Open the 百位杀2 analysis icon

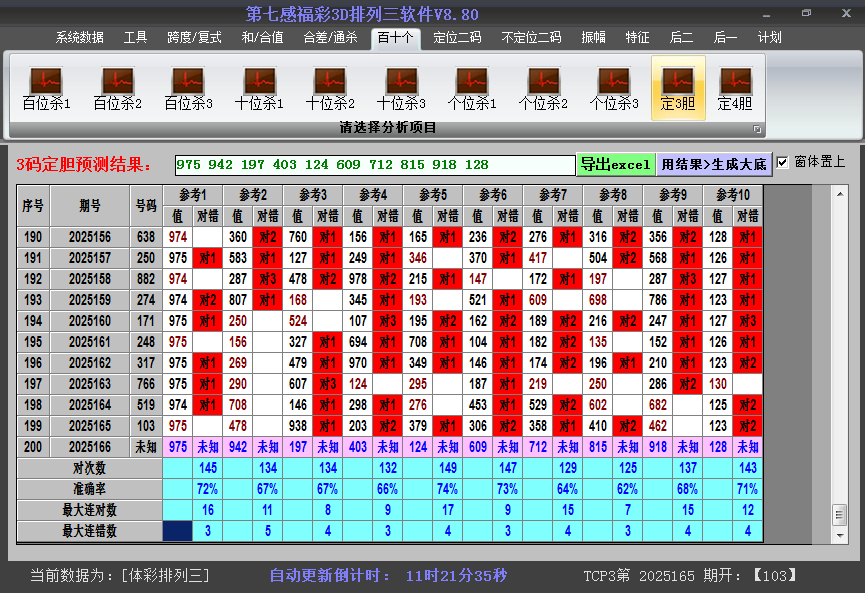click(118, 88)
